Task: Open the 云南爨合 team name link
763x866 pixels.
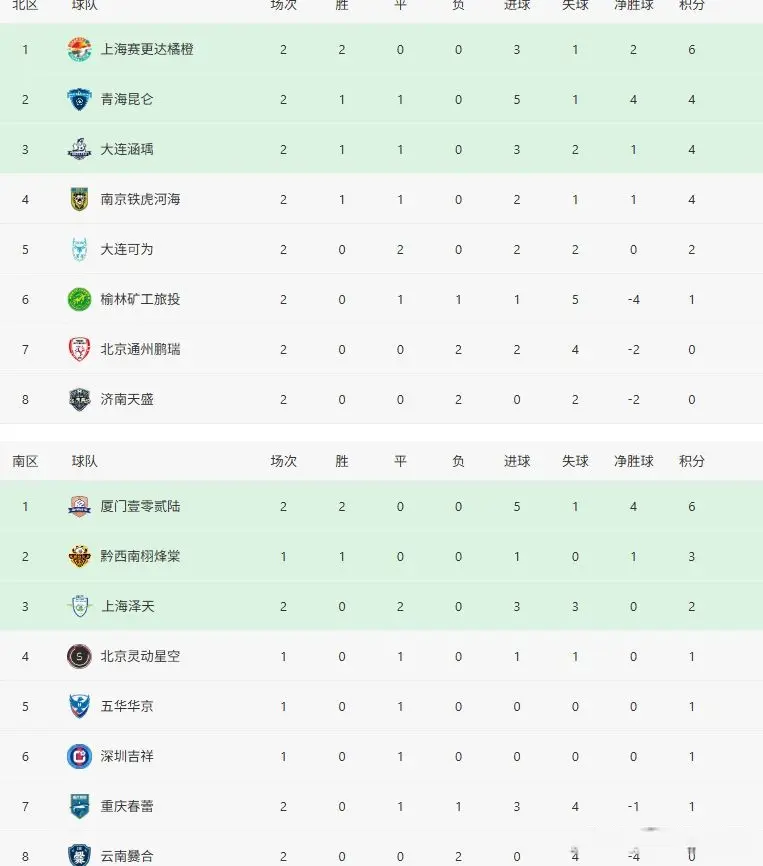Action: coord(127,856)
